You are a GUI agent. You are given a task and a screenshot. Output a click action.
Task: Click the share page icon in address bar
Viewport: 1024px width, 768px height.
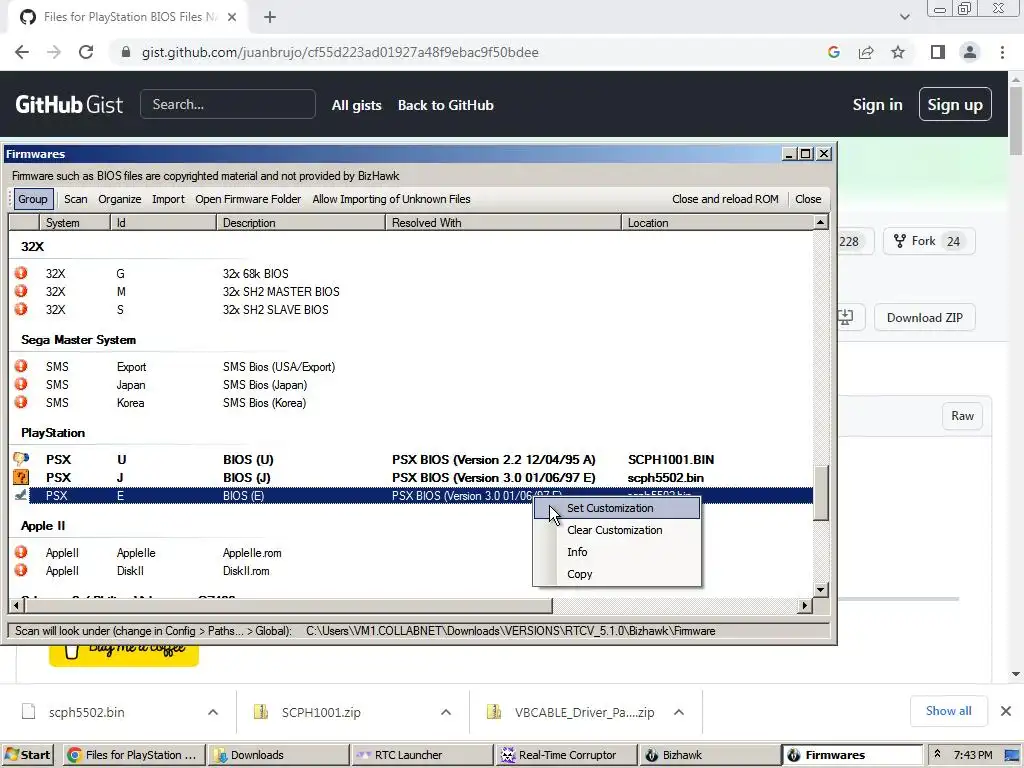(866, 52)
